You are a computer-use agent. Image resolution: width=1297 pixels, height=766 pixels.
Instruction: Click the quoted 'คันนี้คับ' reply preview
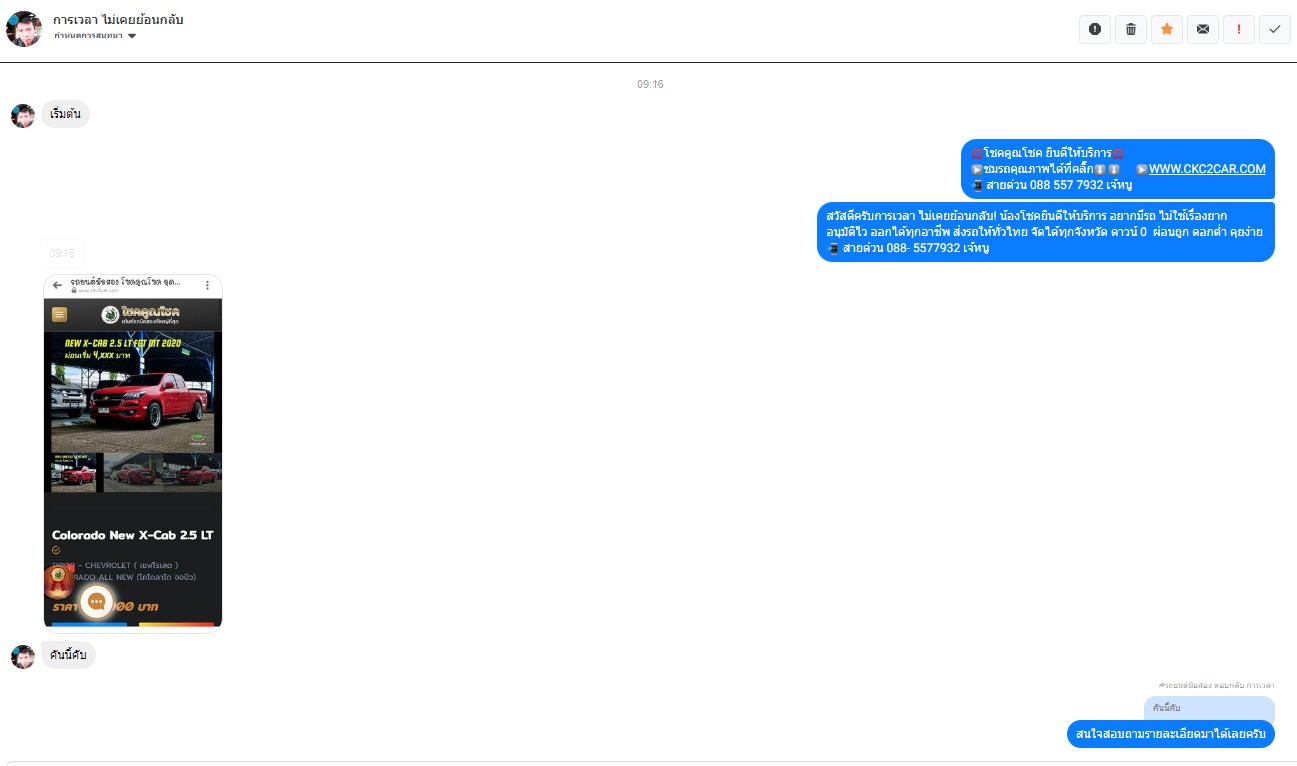coord(1209,708)
